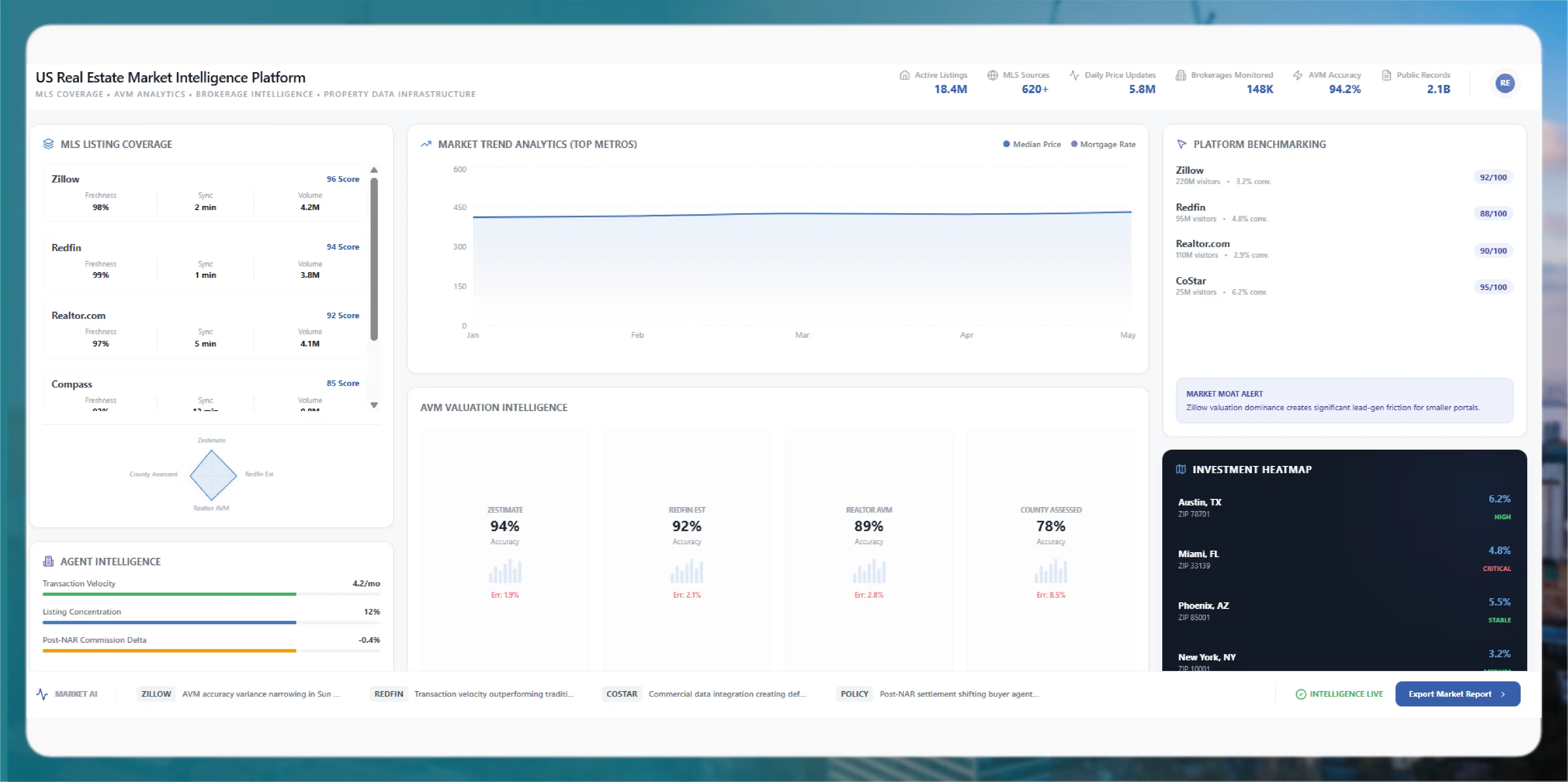Screen dimensions: 1568x782
Task: Select the Phoenix, AZ heatmap row
Action: [1344, 610]
